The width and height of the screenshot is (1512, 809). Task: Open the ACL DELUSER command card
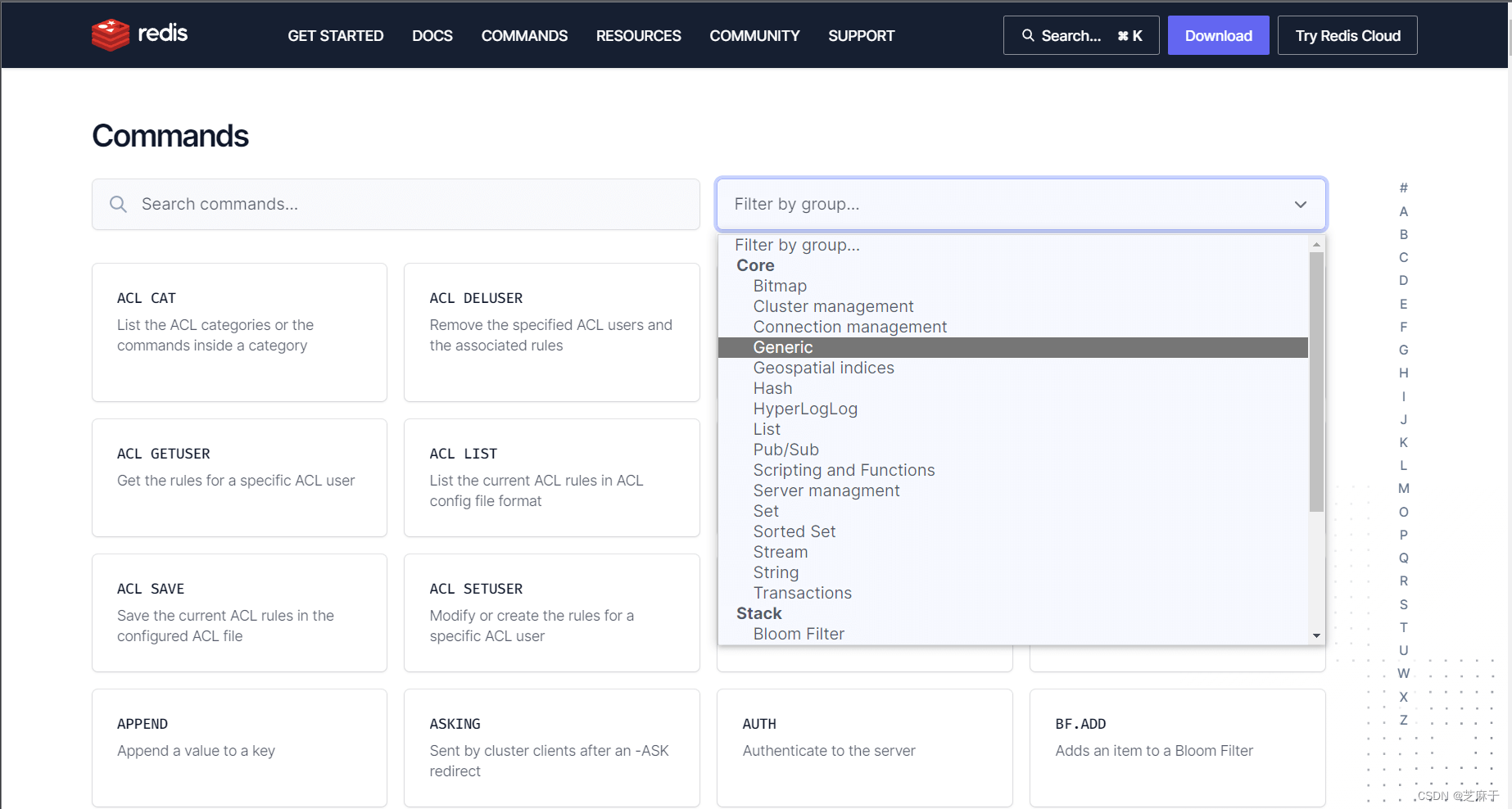pyautogui.click(x=552, y=332)
